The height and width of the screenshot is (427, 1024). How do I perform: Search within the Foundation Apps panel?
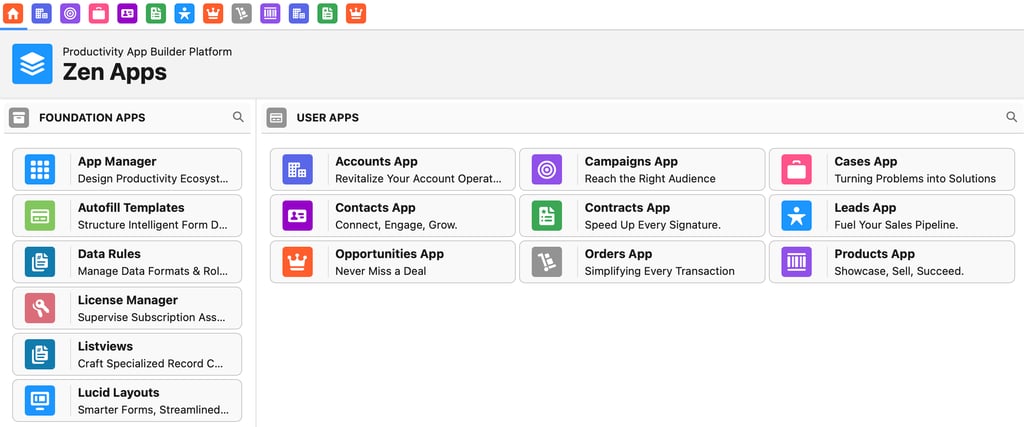[238, 117]
